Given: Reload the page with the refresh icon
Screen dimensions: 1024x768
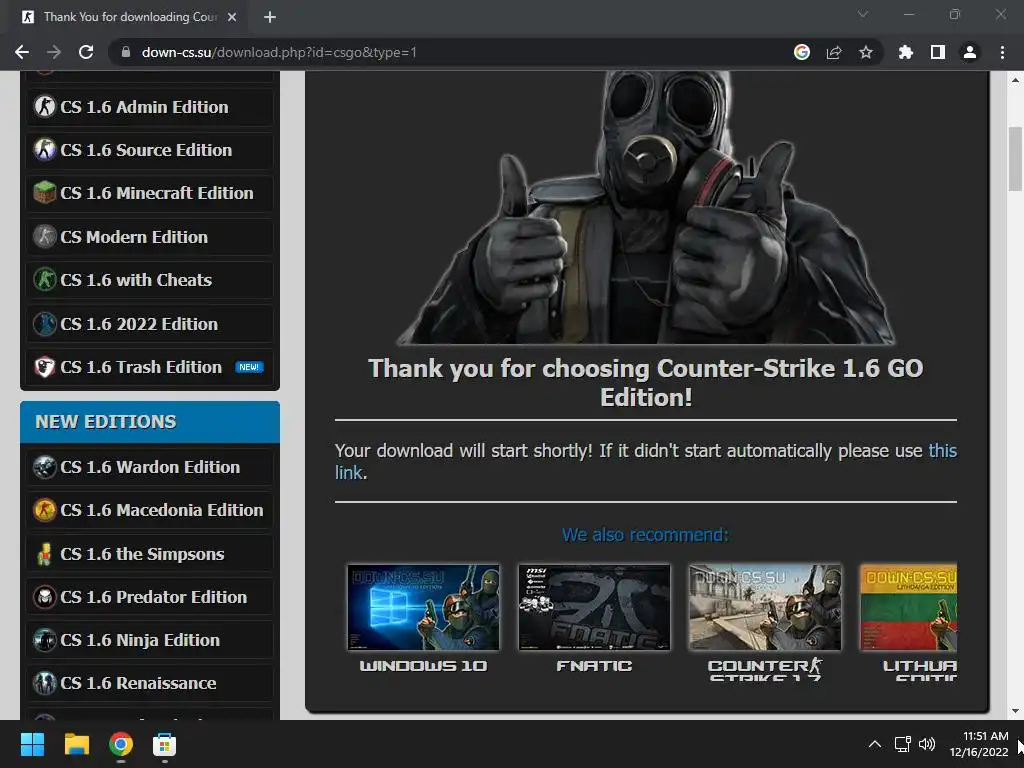Looking at the screenshot, I should click(x=86, y=52).
